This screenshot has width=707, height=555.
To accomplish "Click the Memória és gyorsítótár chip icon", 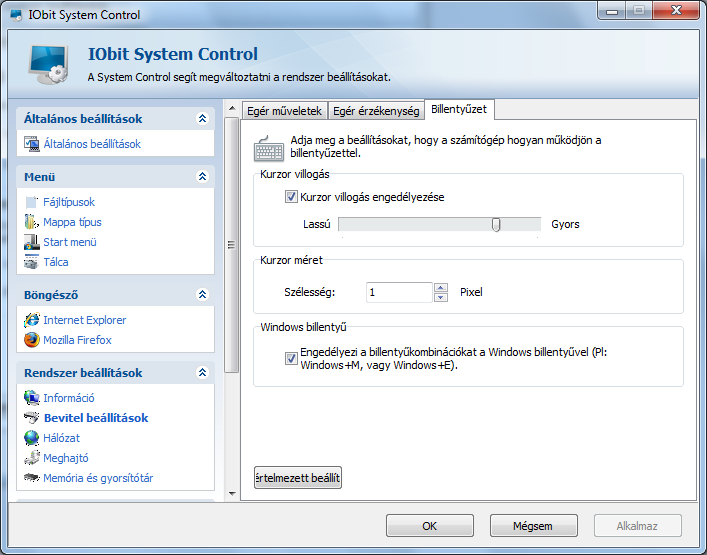I will coord(32,477).
